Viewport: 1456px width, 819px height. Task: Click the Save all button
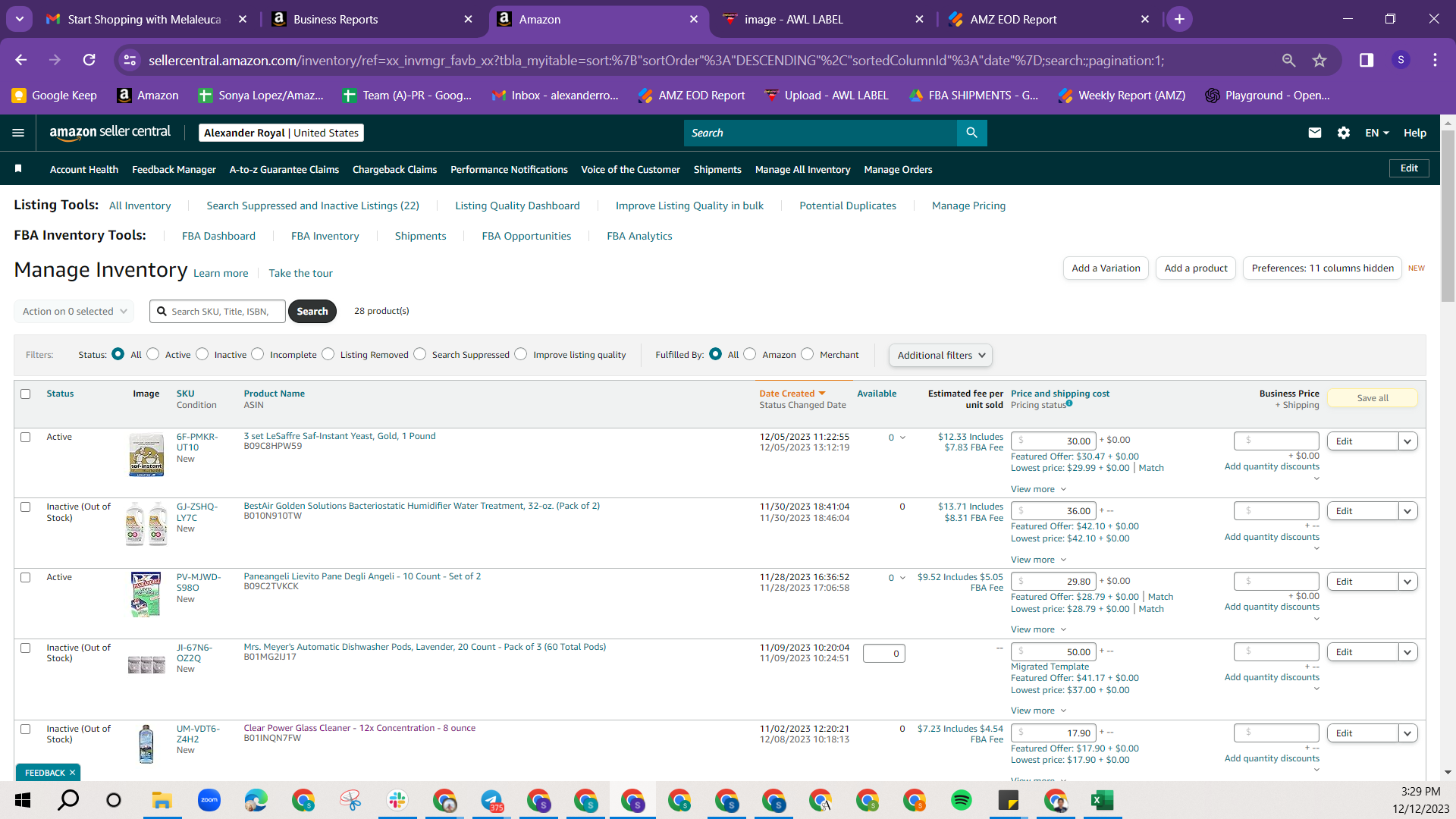point(1373,398)
